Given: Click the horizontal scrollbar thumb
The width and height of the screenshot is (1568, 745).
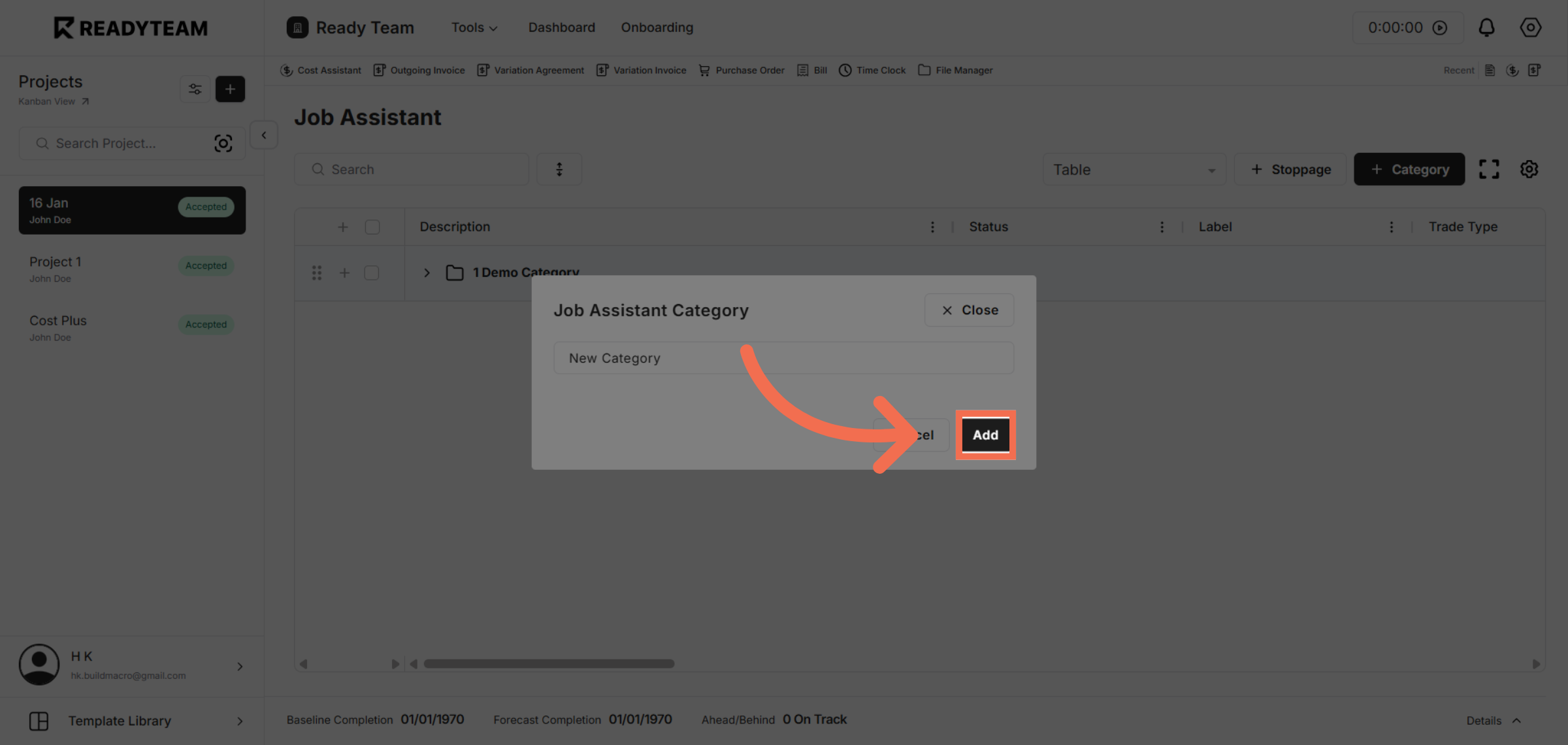Looking at the screenshot, I should pyautogui.click(x=549, y=663).
